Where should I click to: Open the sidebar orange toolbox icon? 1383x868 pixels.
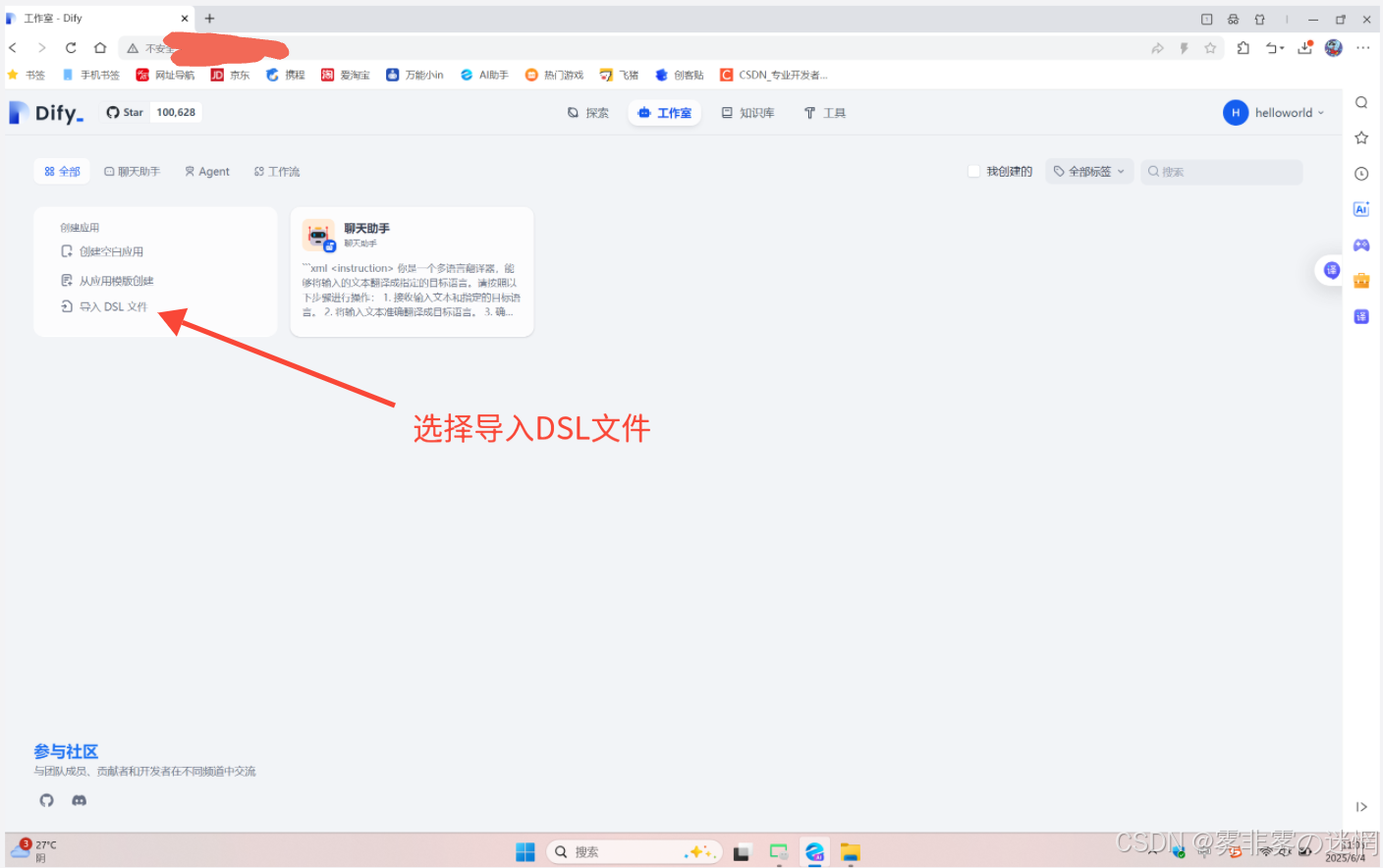tap(1361, 281)
